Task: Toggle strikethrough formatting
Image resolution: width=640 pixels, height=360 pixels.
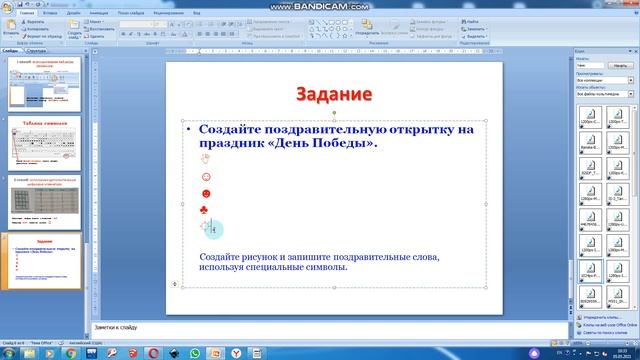Action: coord(147,34)
